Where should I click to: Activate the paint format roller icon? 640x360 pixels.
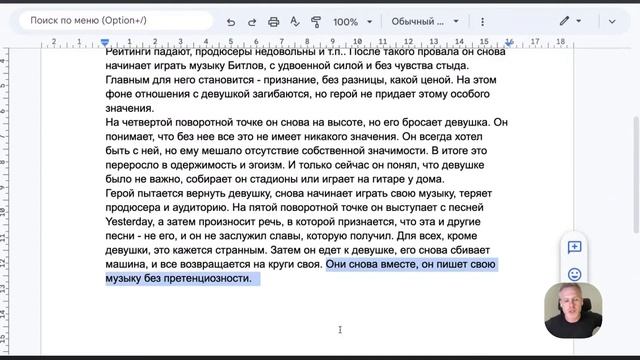[316, 22]
